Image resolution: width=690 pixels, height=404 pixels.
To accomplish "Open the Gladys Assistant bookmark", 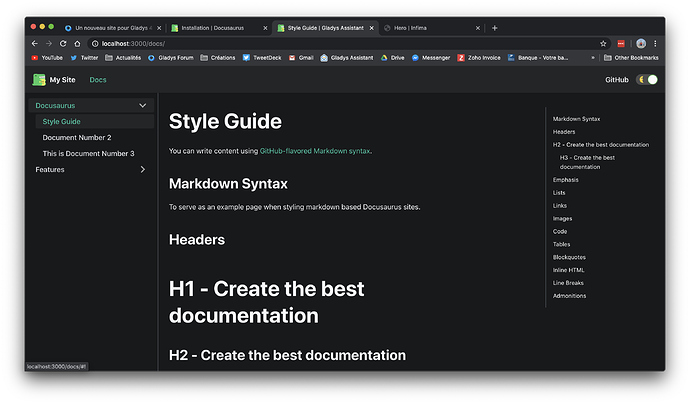I will (347, 58).
